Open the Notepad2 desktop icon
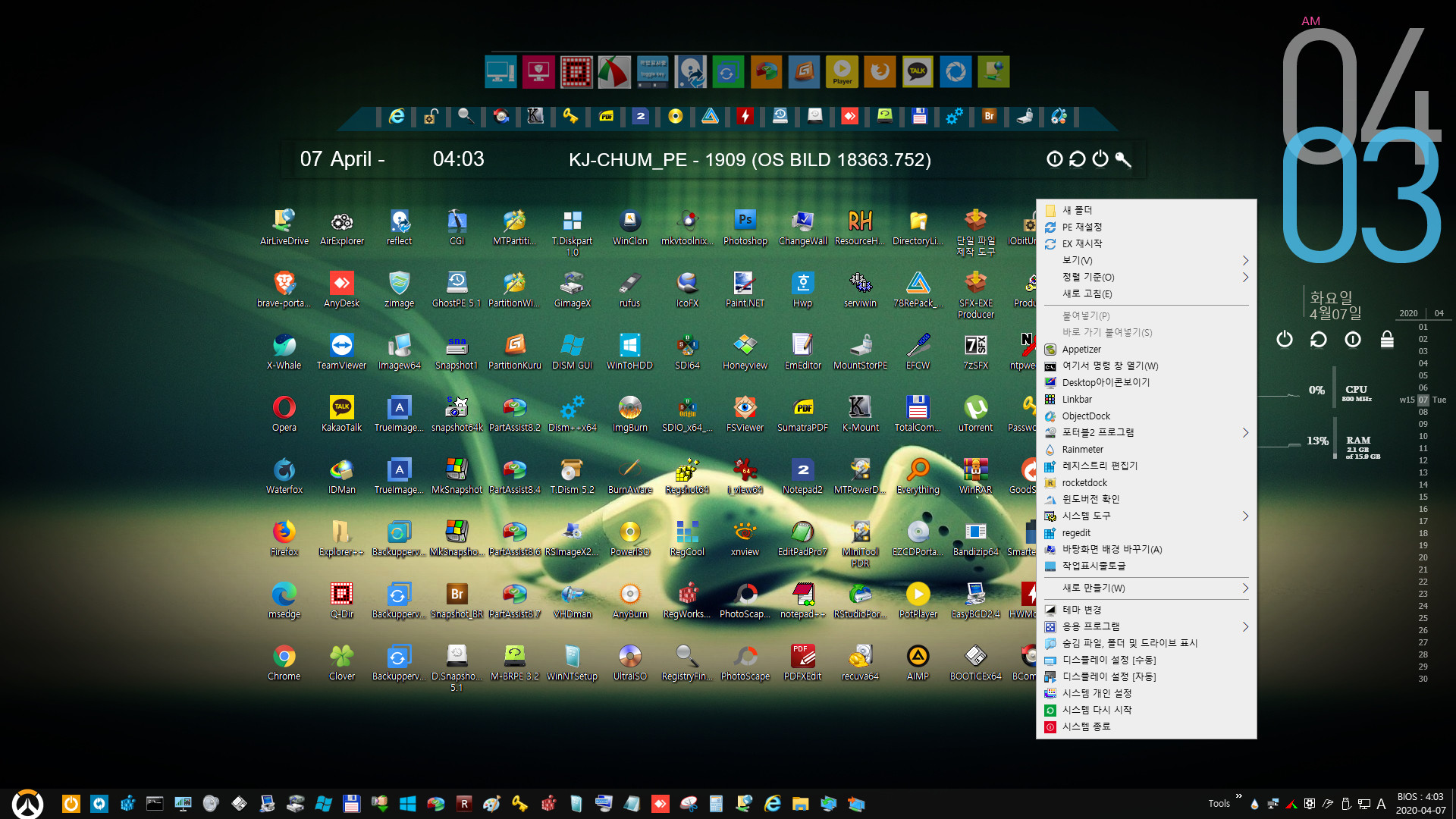The height and width of the screenshot is (819, 1456). point(802,475)
